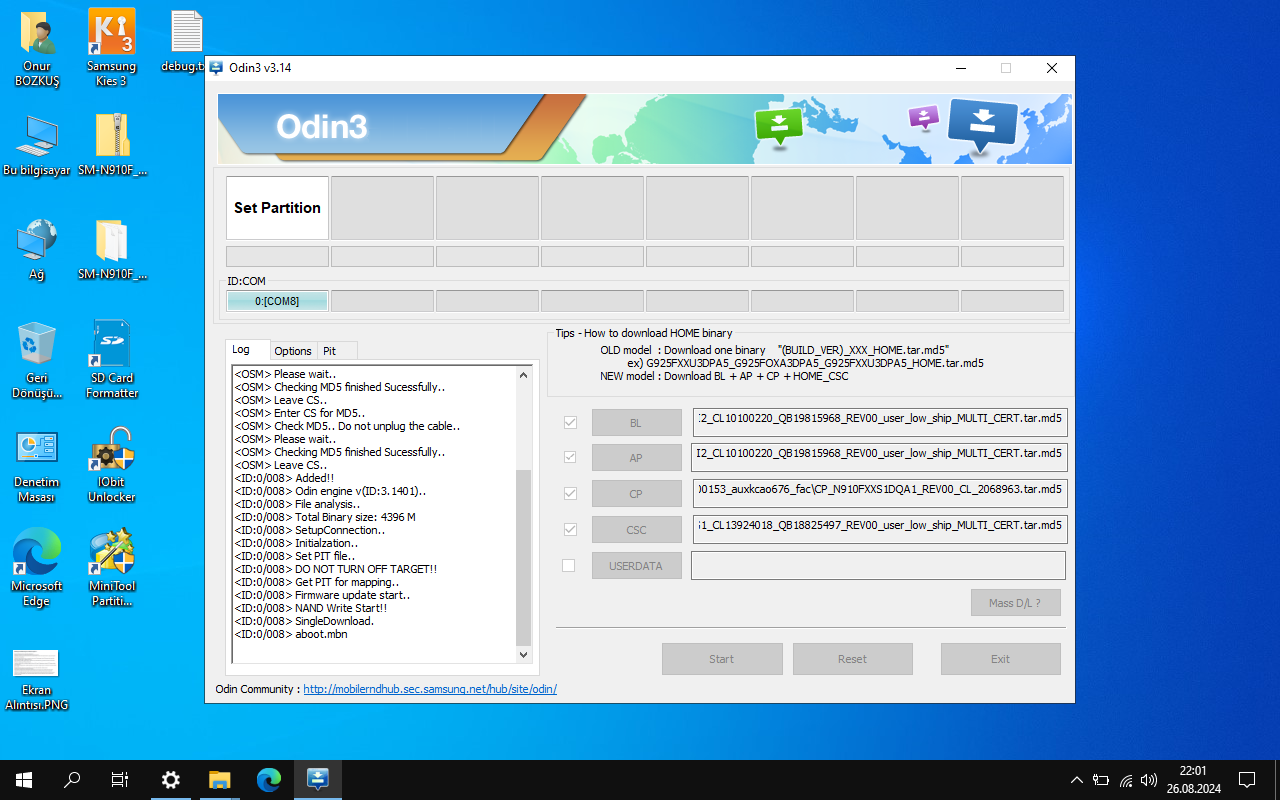Image resolution: width=1280 pixels, height=800 pixels.
Task: Open Task View from the taskbar
Action: (120, 780)
